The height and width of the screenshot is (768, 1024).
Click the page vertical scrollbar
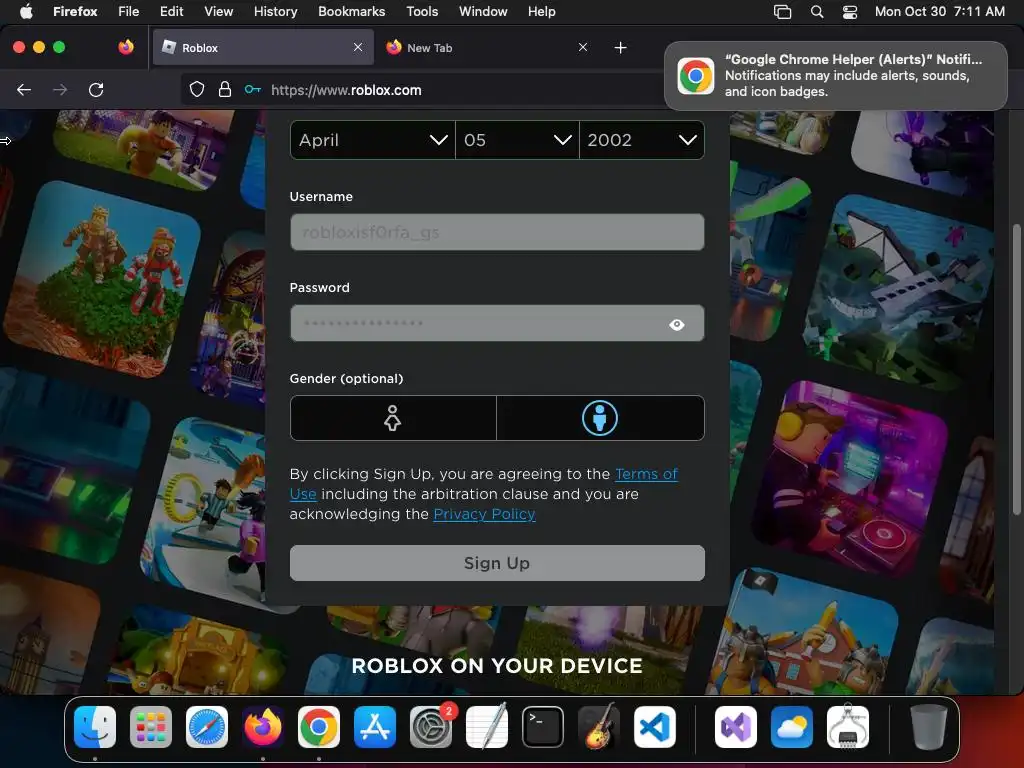coord(1016,369)
